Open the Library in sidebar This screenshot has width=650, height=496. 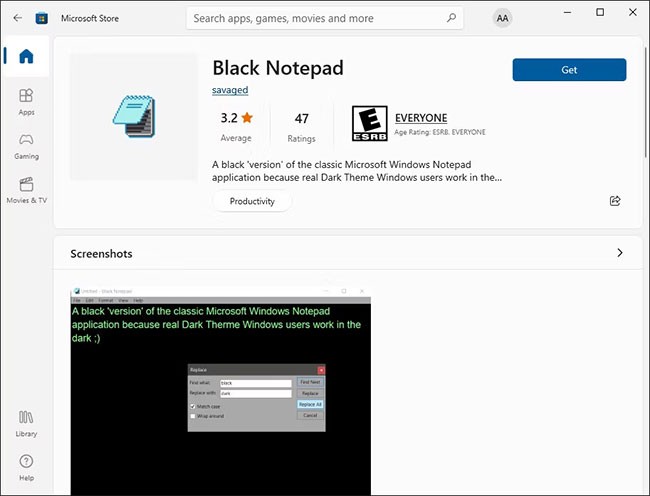pos(26,422)
